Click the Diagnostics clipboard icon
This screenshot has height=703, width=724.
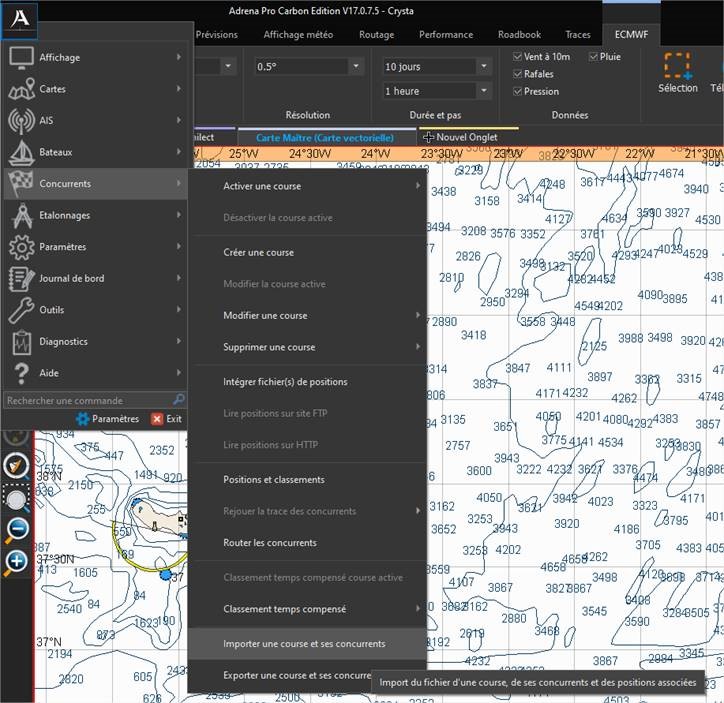click(x=22, y=342)
